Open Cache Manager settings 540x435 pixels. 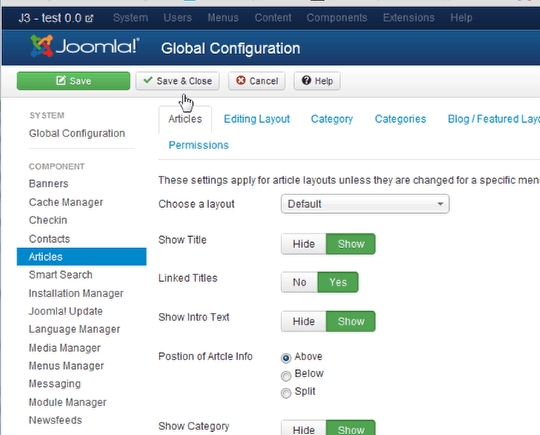pyautogui.click(x=66, y=202)
